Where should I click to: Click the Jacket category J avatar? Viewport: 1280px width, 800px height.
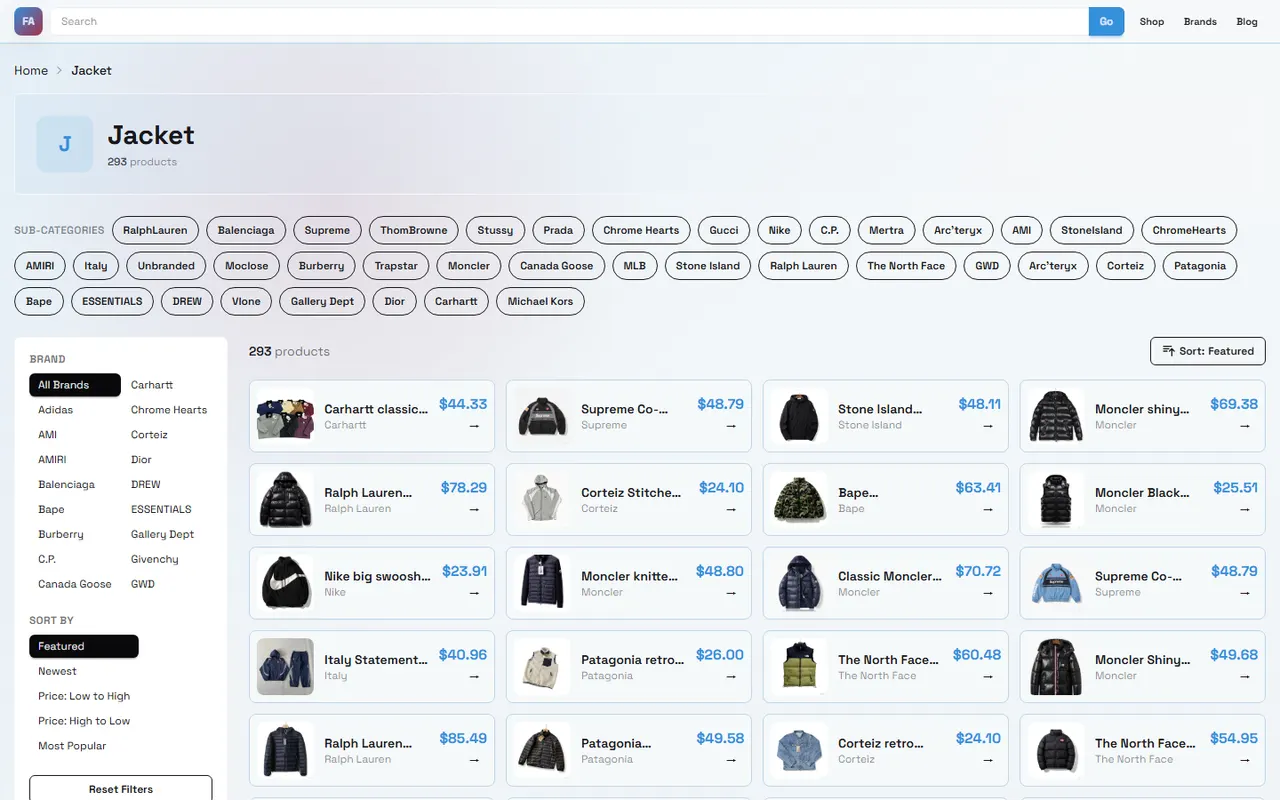[x=65, y=144]
